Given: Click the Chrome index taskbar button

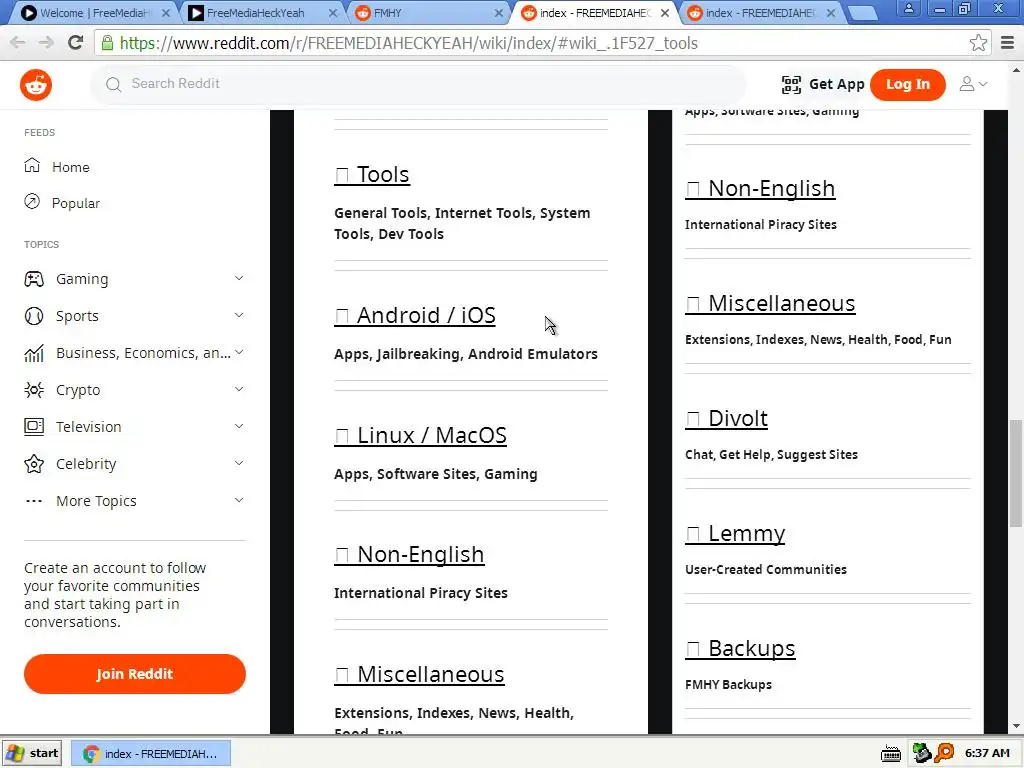Looking at the screenshot, I should point(150,754).
